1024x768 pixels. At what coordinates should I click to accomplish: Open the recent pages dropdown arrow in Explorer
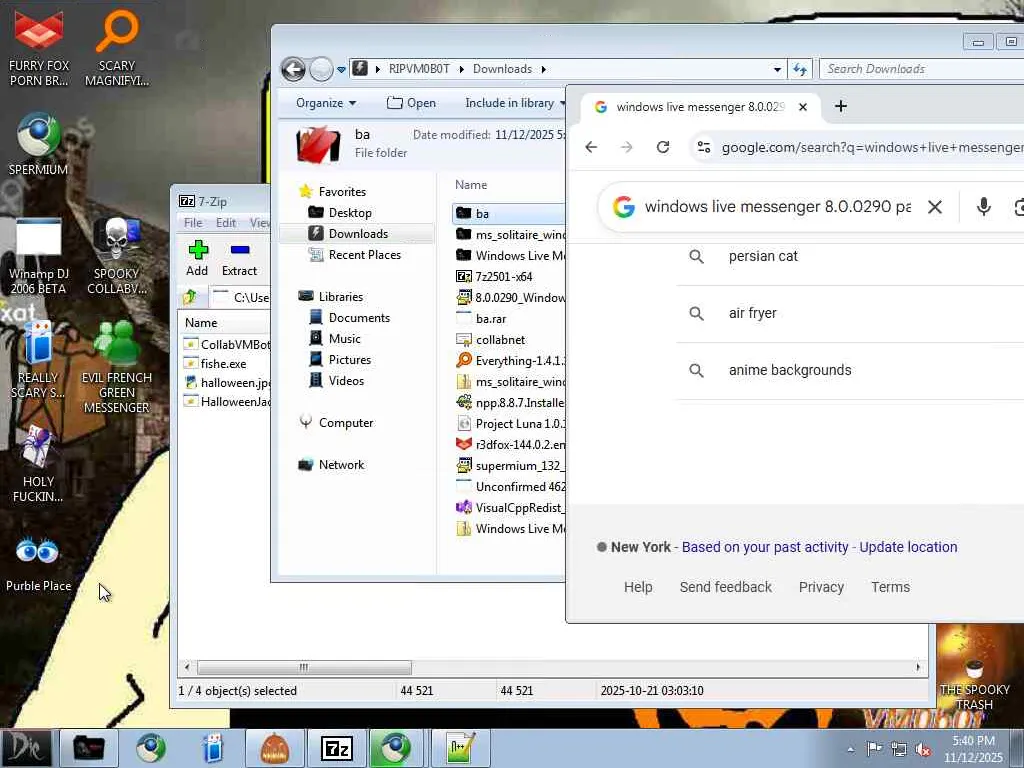(341, 69)
